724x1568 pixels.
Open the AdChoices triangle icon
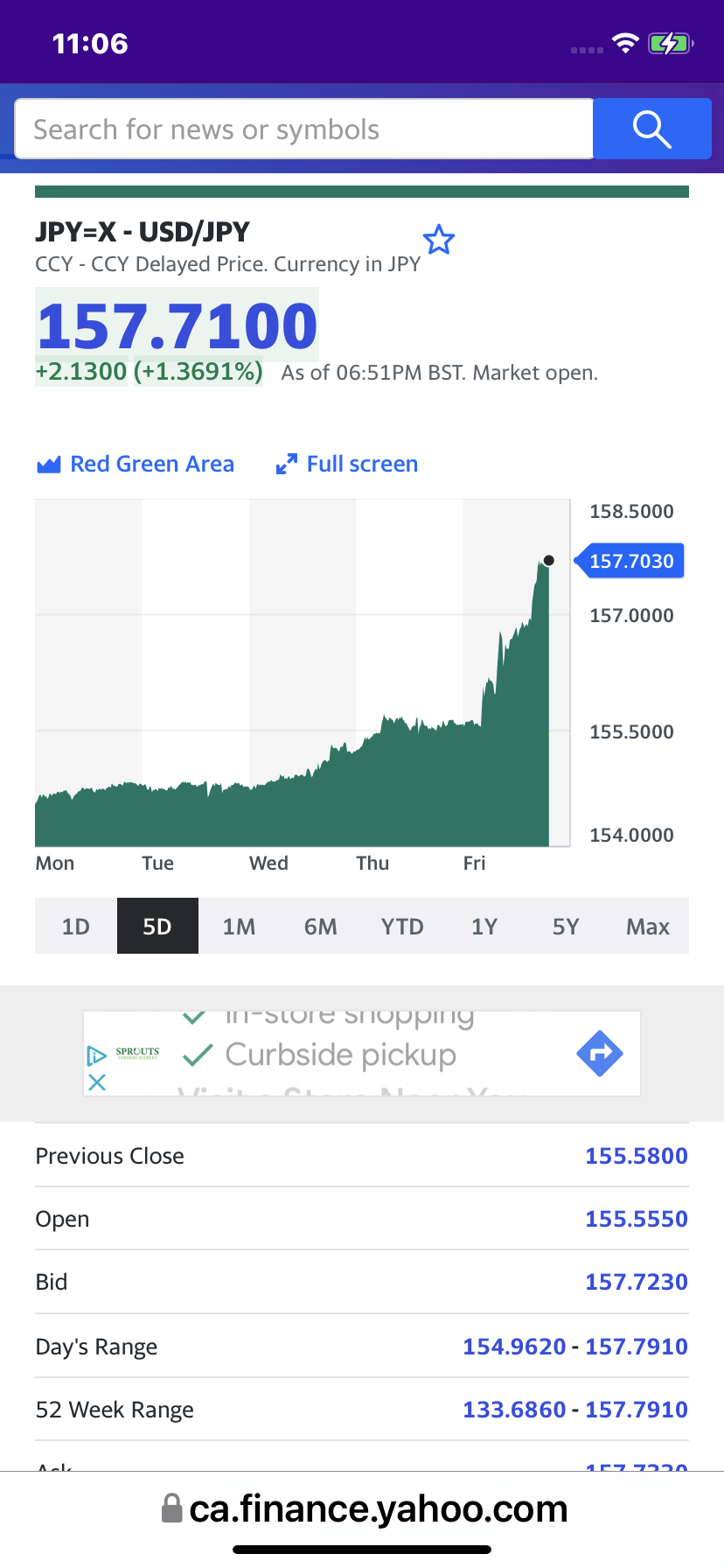tap(97, 1056)
